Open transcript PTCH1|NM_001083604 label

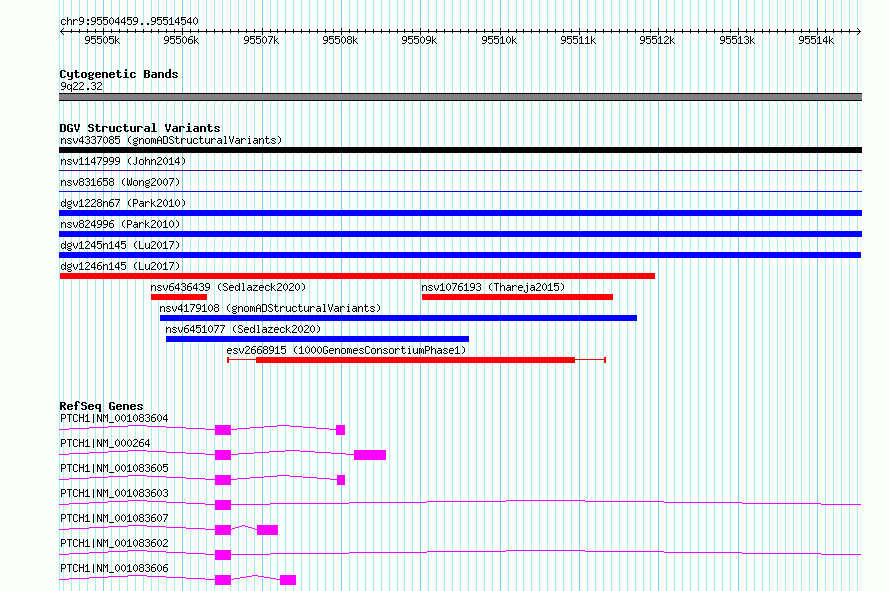pyautogui.click(x=114, y=418)
